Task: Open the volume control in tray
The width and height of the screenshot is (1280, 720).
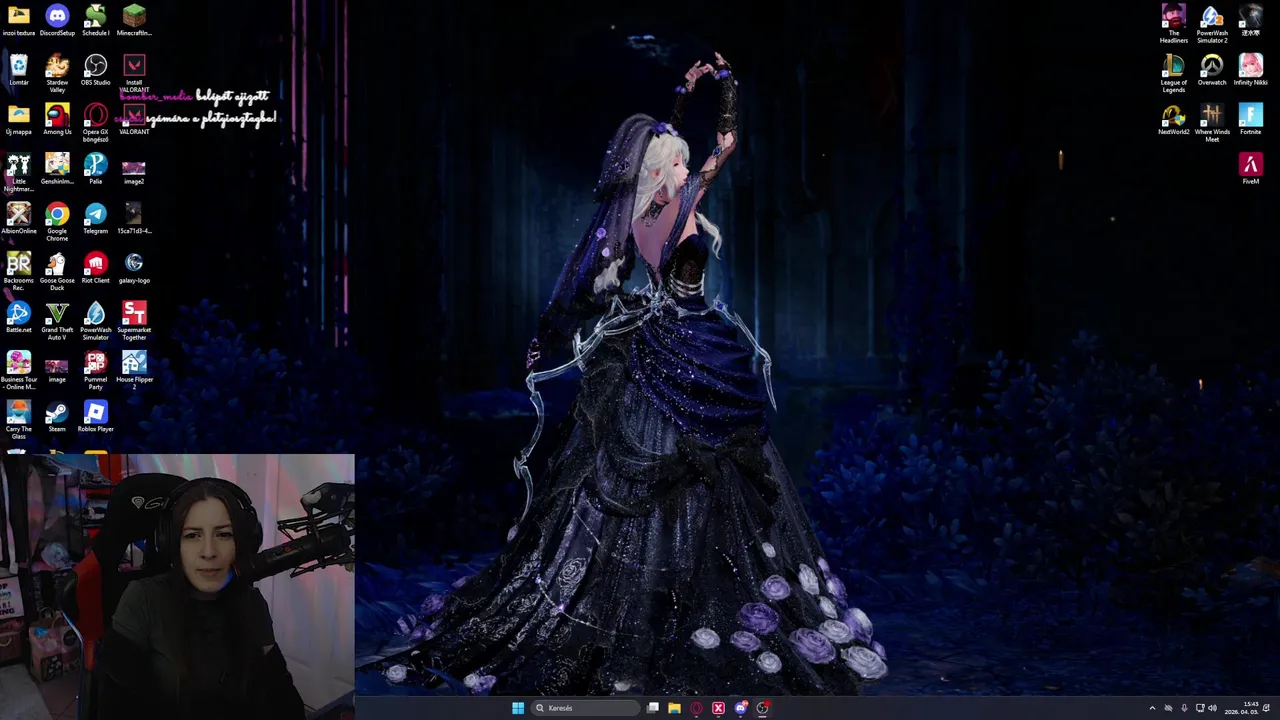Action: [1213, 708]
